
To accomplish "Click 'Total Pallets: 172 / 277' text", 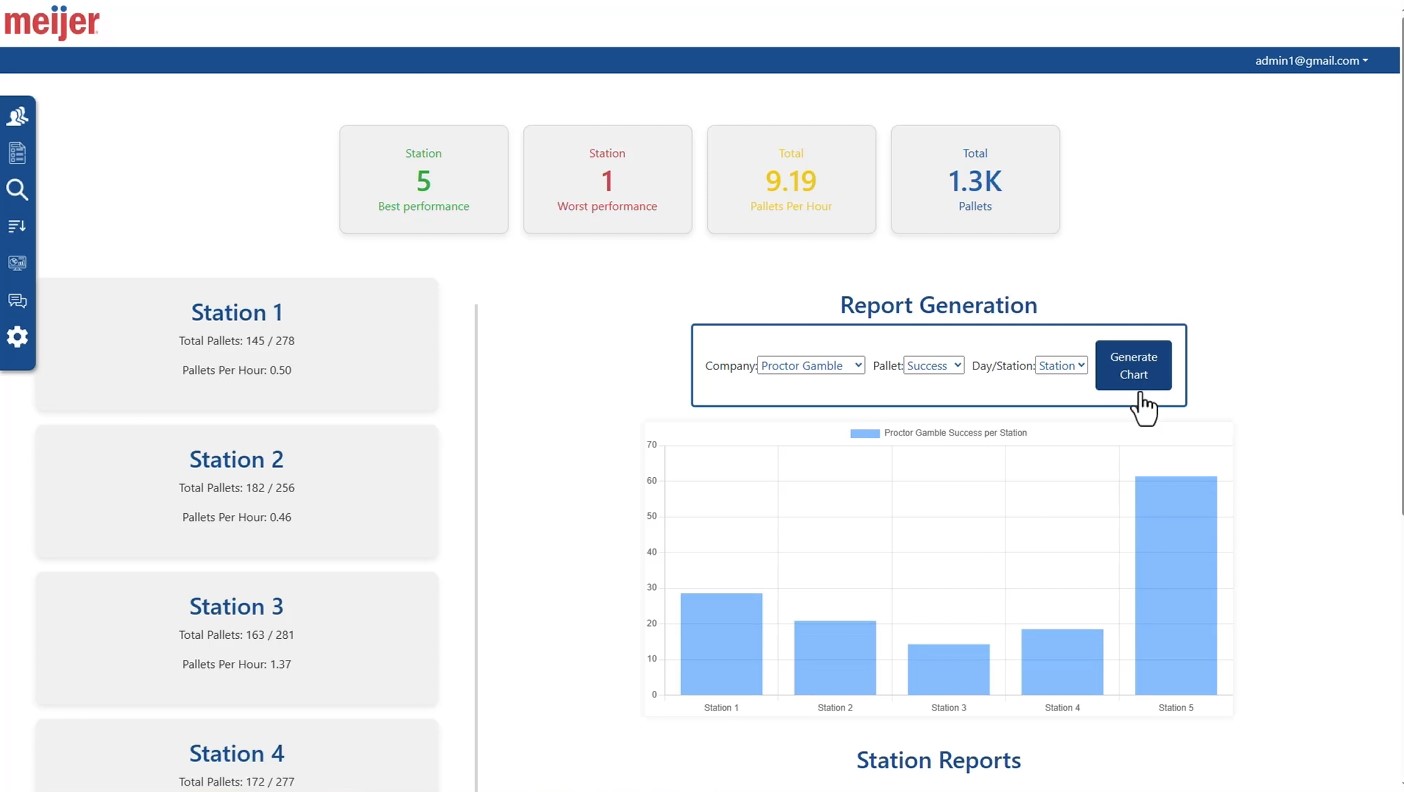I will 237,782.
